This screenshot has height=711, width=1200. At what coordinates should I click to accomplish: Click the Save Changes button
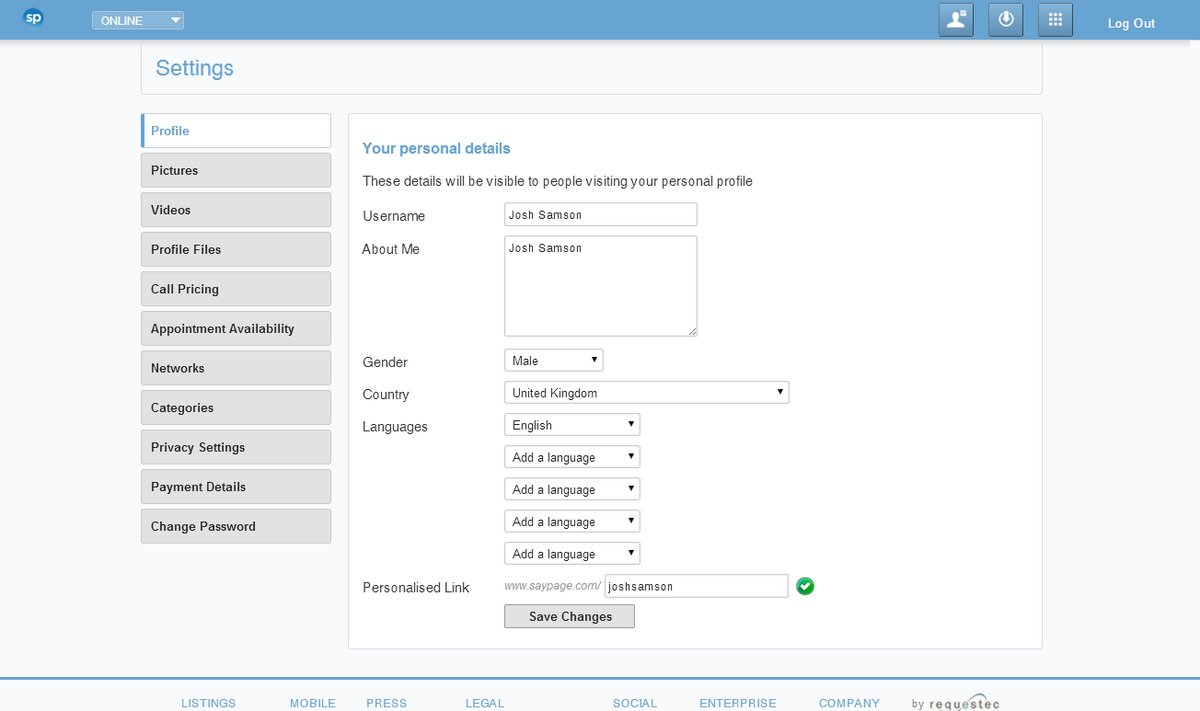point(570,616)
